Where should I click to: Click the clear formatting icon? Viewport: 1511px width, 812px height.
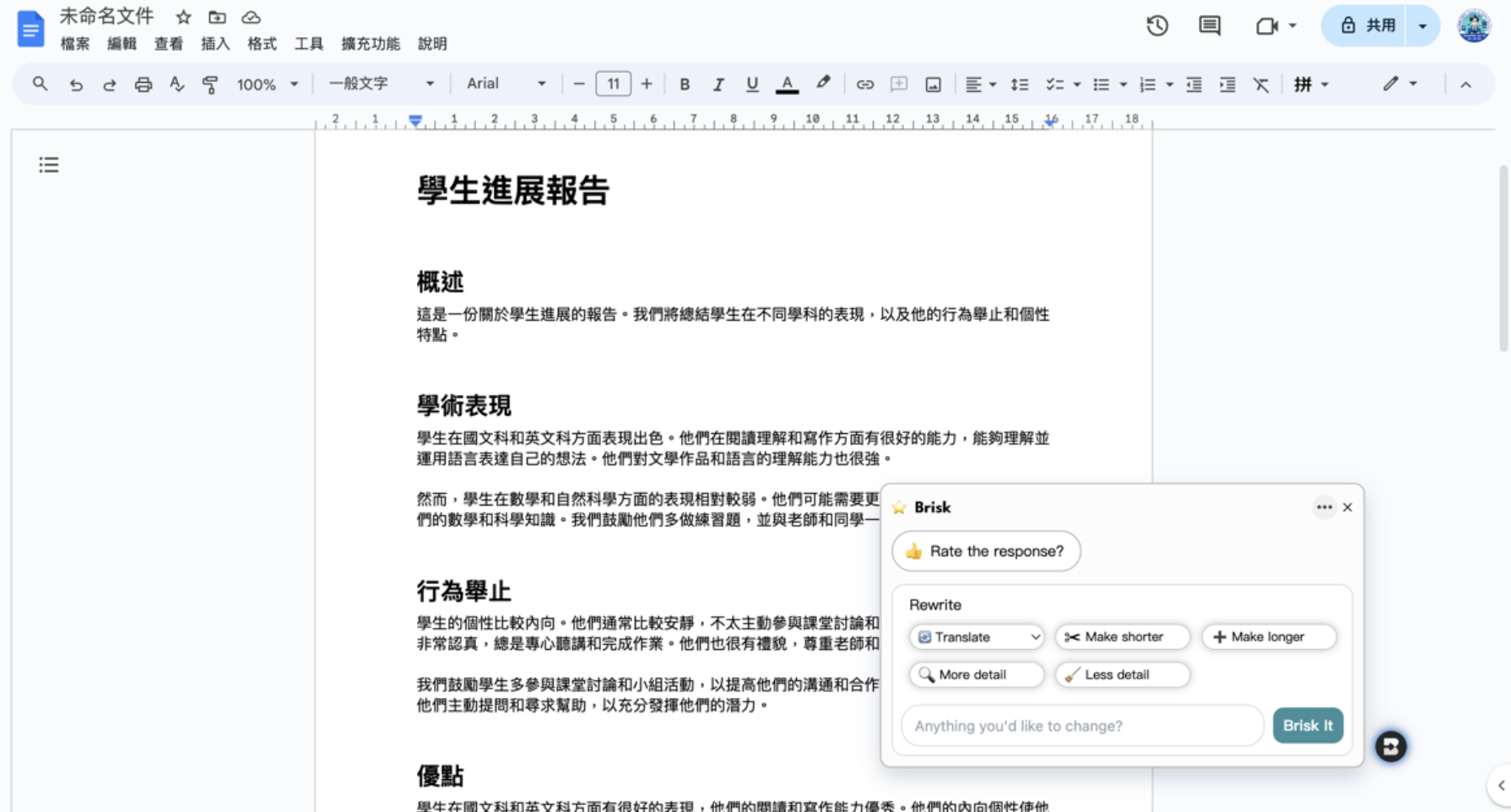(1260, 84)
